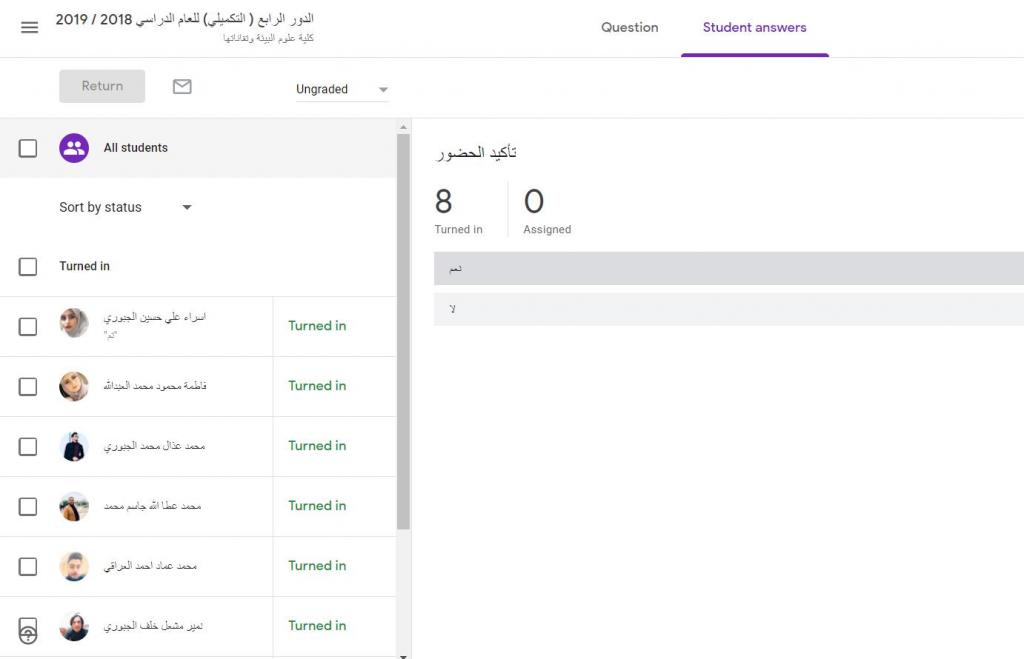Image resolution: width=1024 pixels, height=659 pixels.
Task: Click the student list vertical scrollbar
Action: [x=403, y=330]
